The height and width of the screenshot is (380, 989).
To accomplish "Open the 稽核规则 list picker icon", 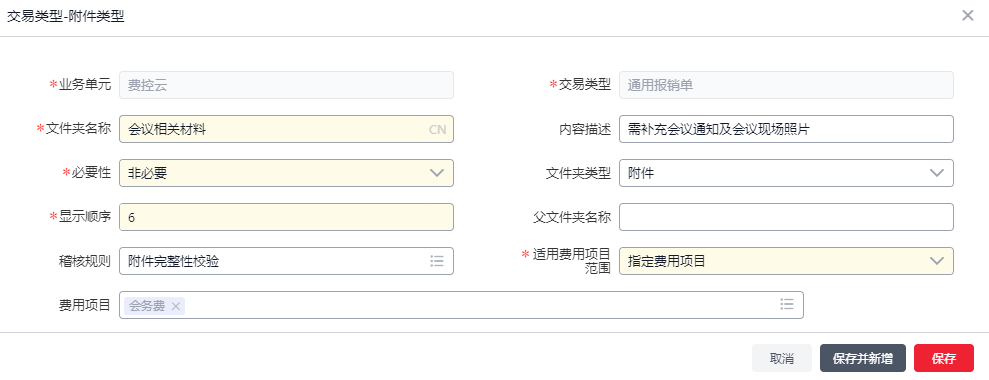I will pyautogui.click(x=437, y=261).
